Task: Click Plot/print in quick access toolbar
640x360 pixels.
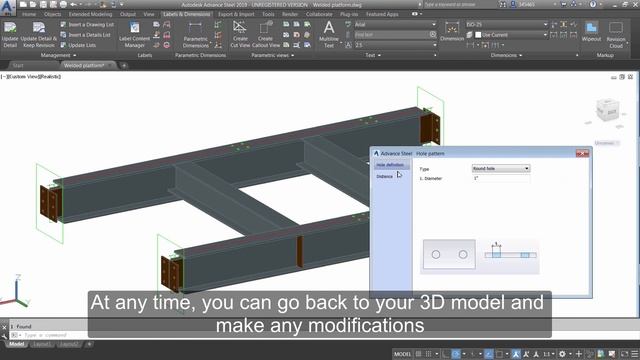Action: point(63,4)
